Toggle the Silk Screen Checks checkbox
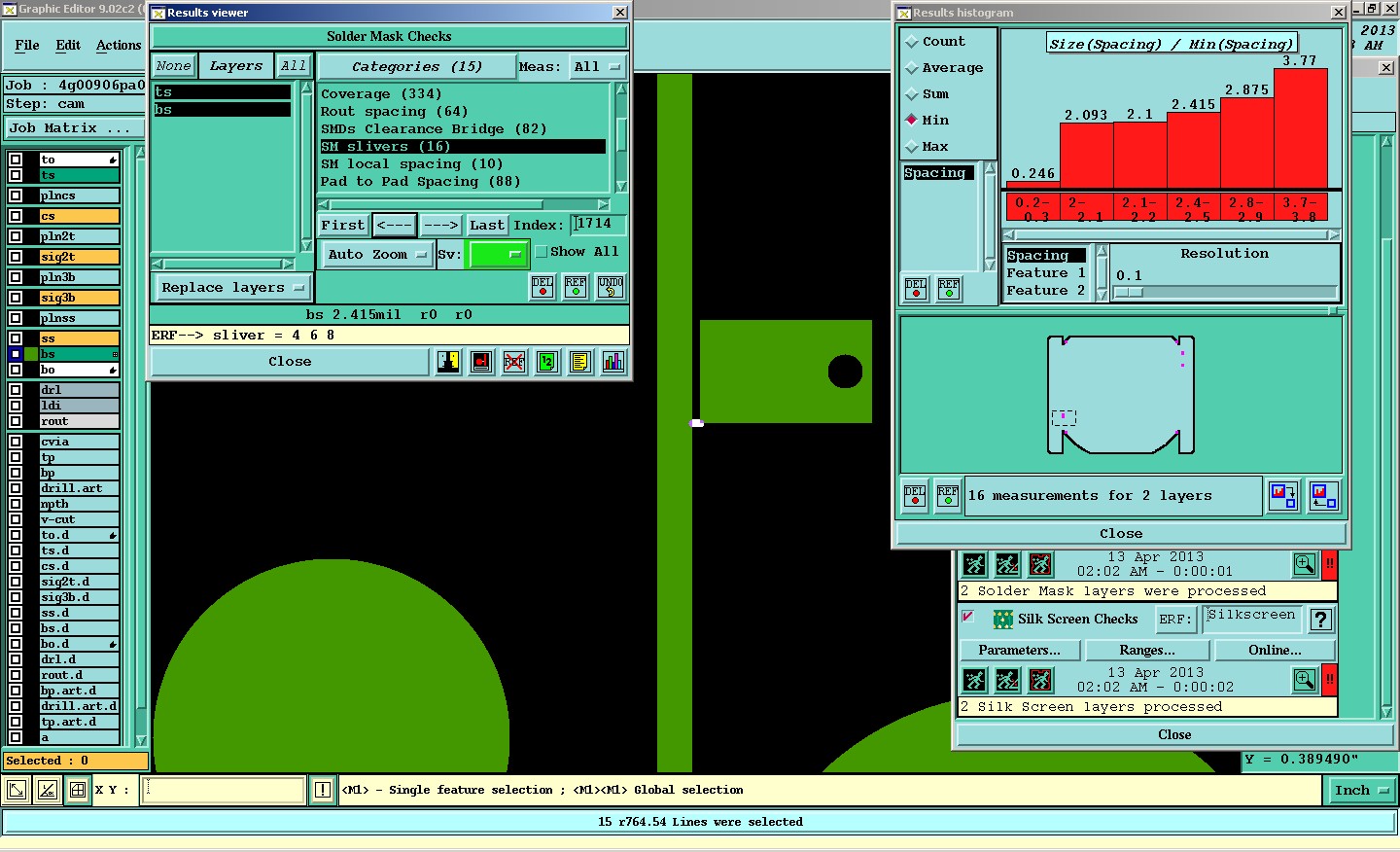The image size is (1400, 852). (x=968, y=617)
